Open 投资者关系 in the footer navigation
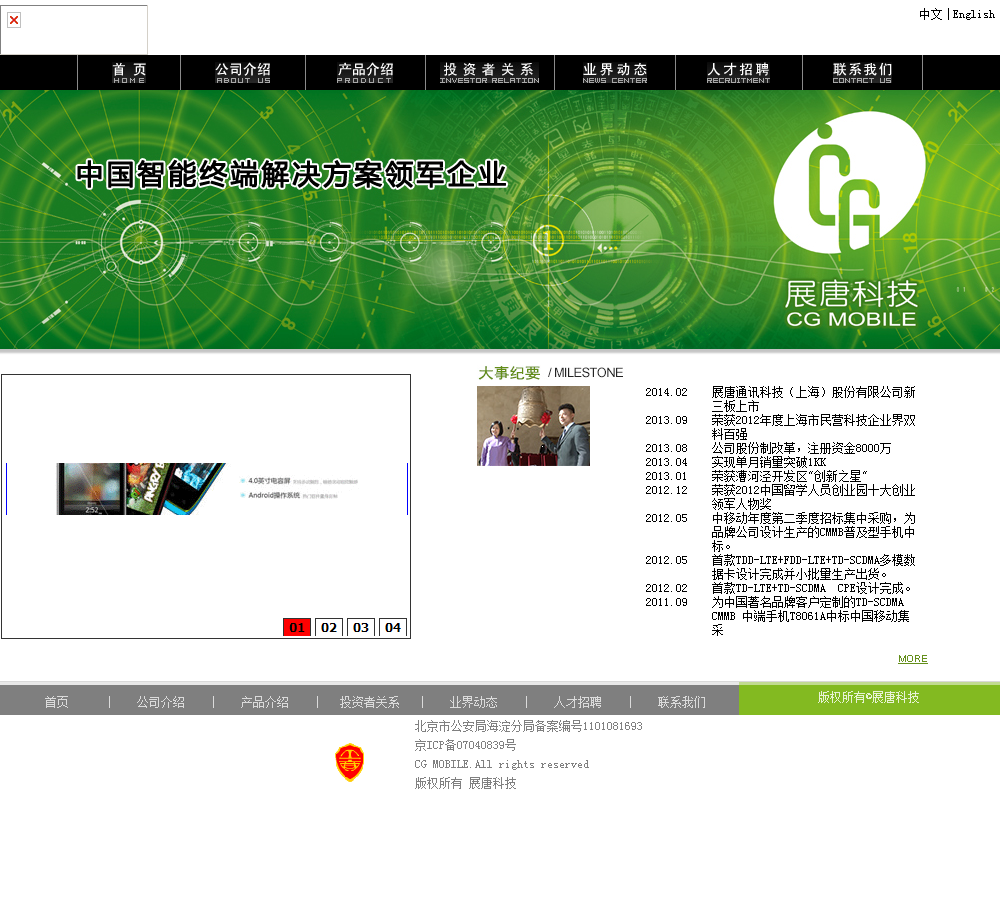Viewport: 1000px width, 909px height. coord(369,702)
